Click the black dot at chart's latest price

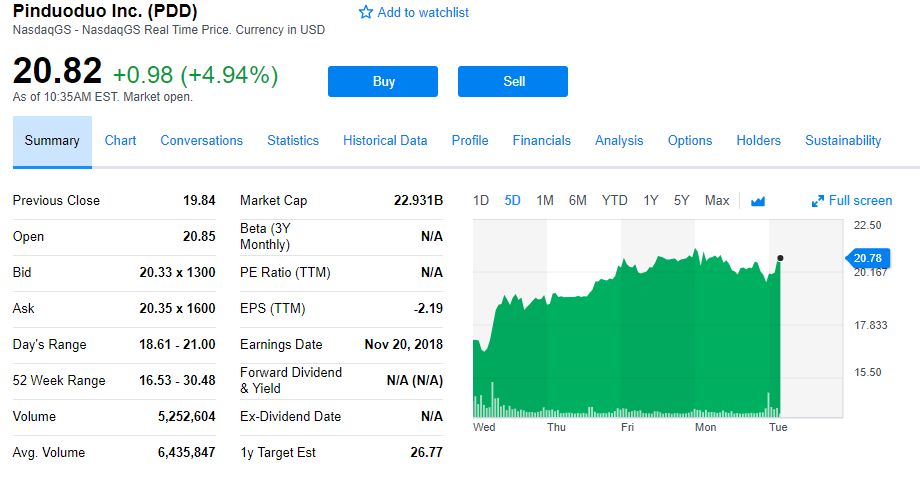780,258
